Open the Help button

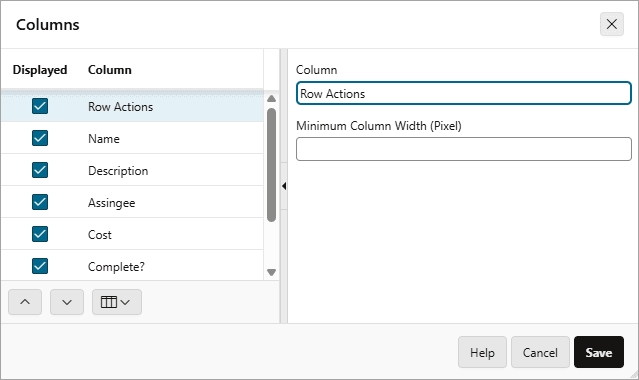coord(483,352)
